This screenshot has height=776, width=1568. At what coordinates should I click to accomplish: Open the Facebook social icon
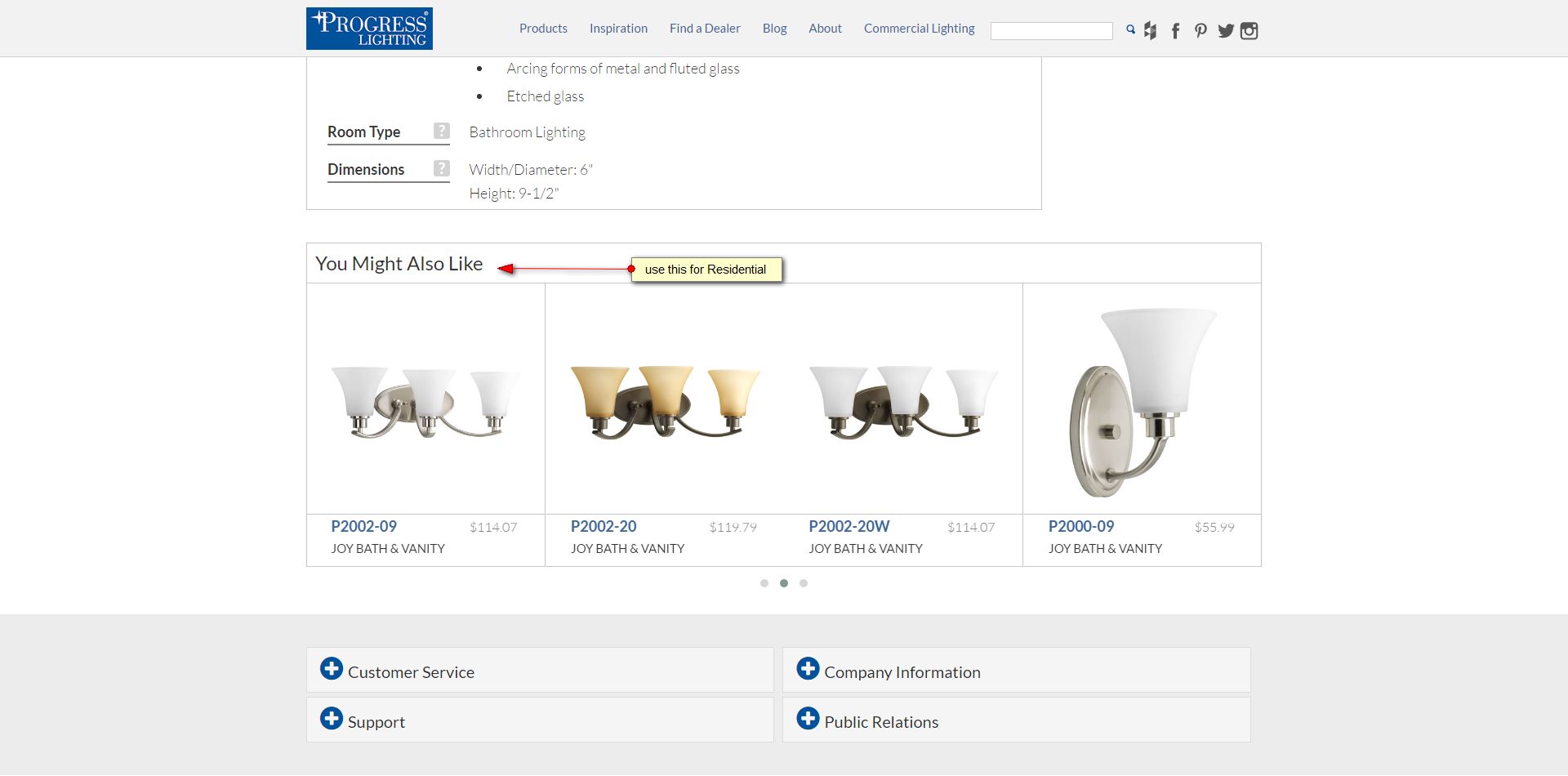coord(1175,31)
